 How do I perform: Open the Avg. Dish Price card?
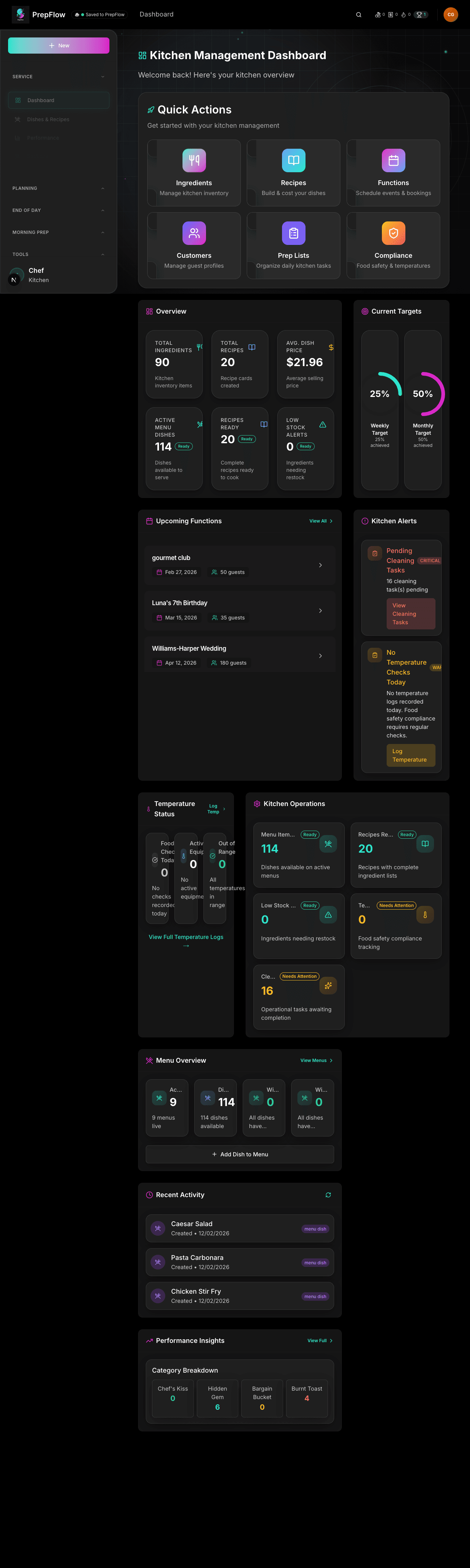(305, 365)
